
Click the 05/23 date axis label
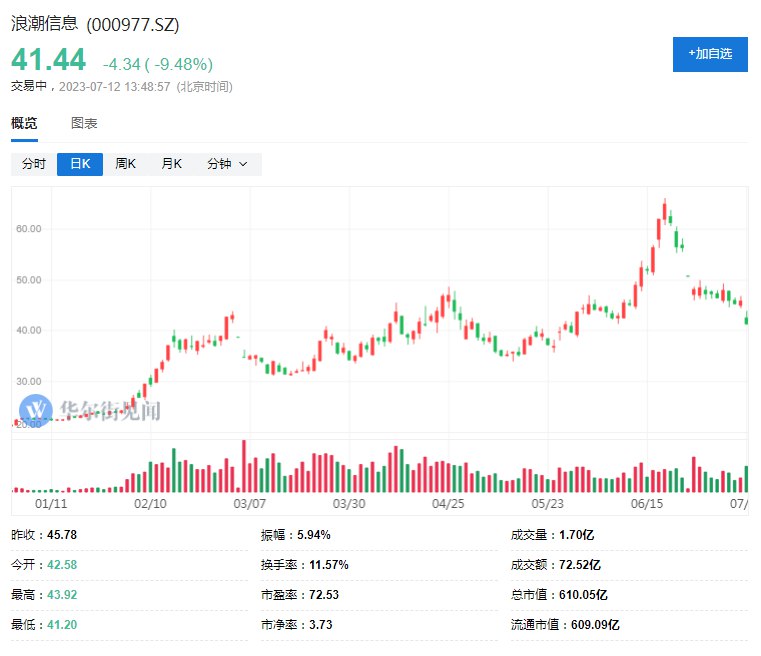point(547,504)
